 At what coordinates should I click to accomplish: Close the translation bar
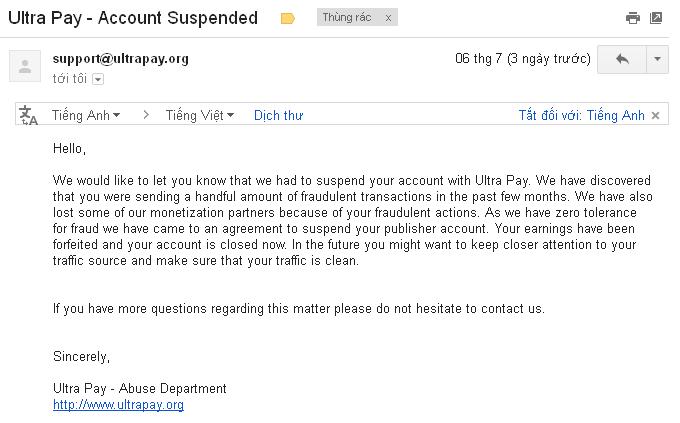(x=656, y=115)
